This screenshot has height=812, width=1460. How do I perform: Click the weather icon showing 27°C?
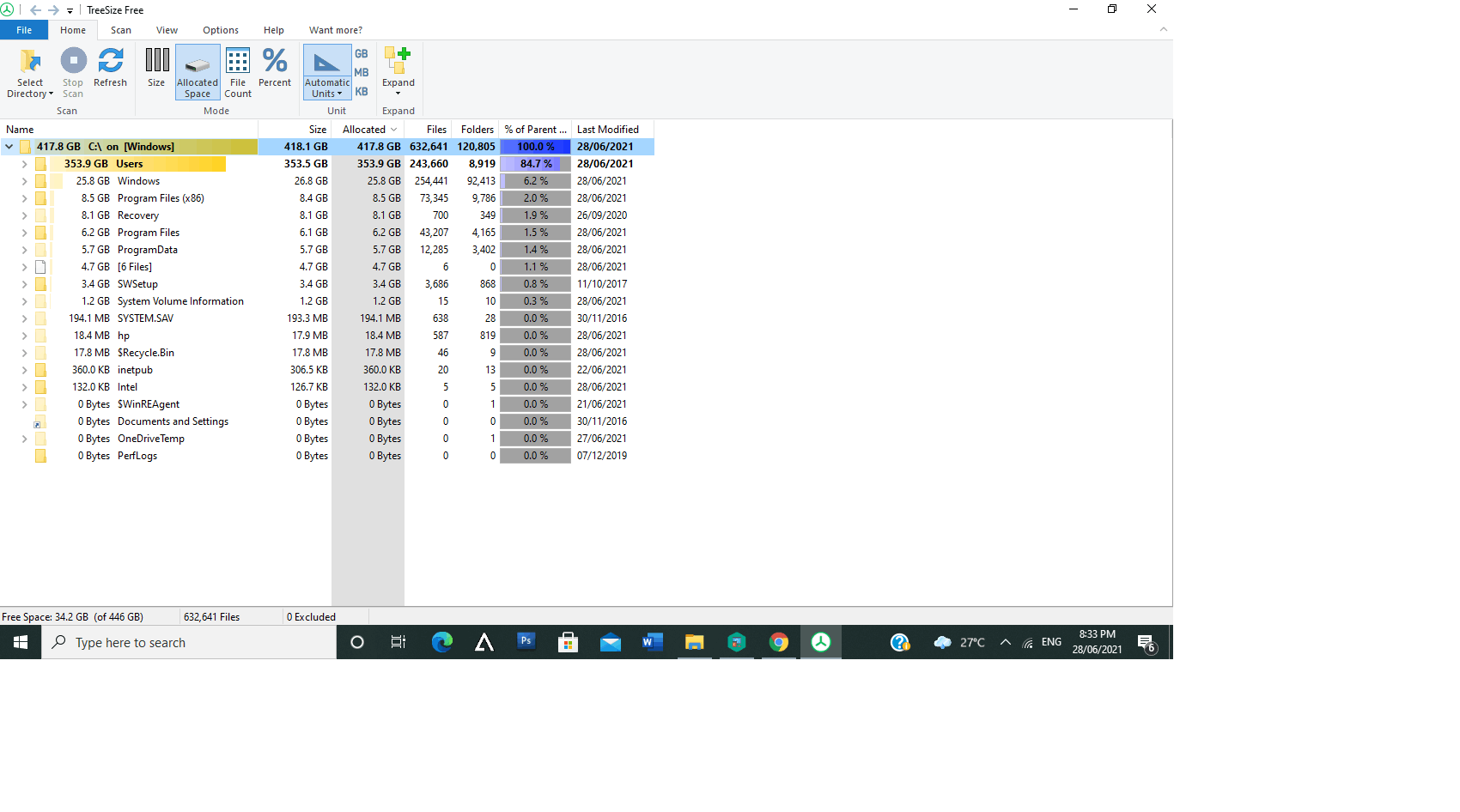coord(943,642)
